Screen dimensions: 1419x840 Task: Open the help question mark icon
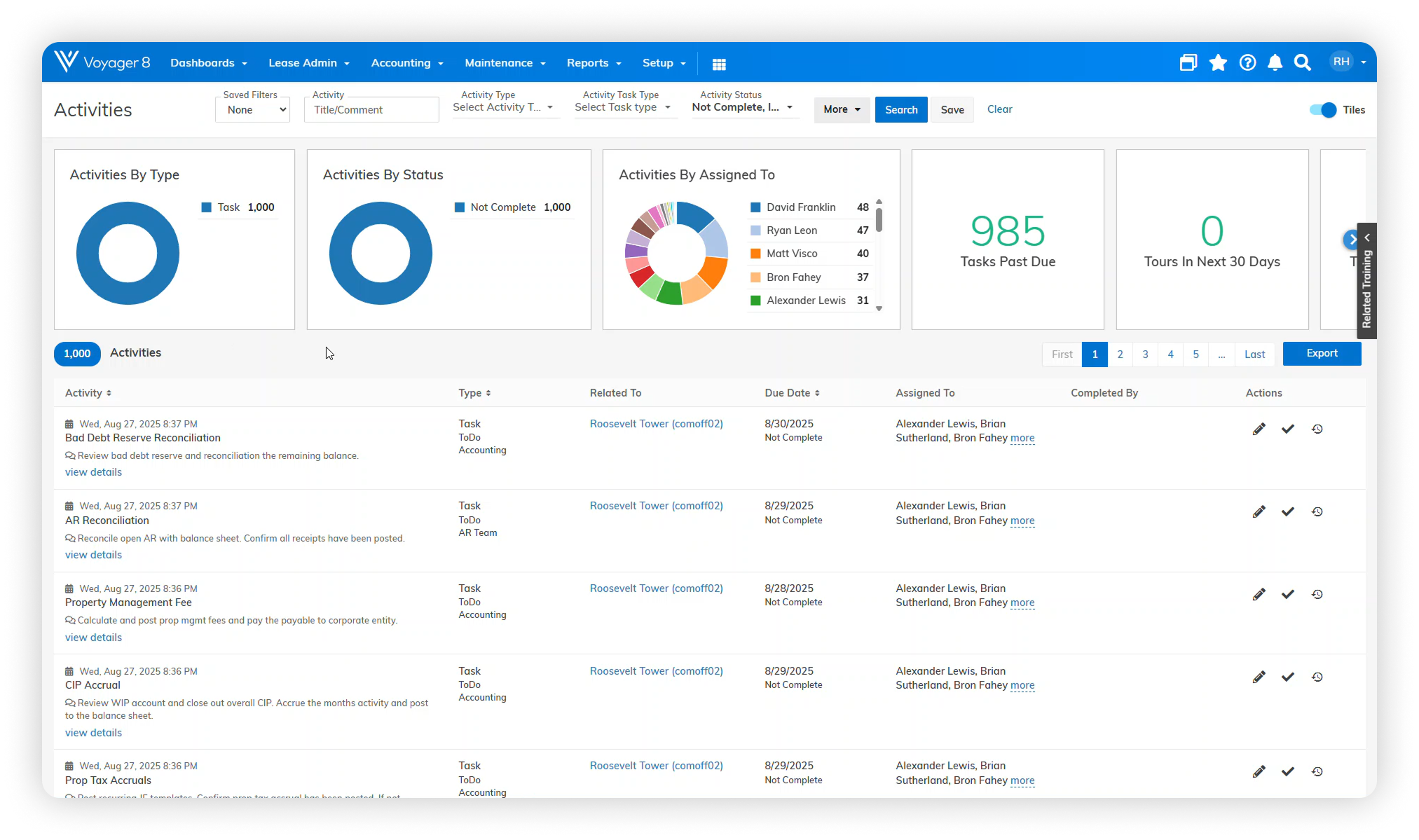coord(1247,63)
